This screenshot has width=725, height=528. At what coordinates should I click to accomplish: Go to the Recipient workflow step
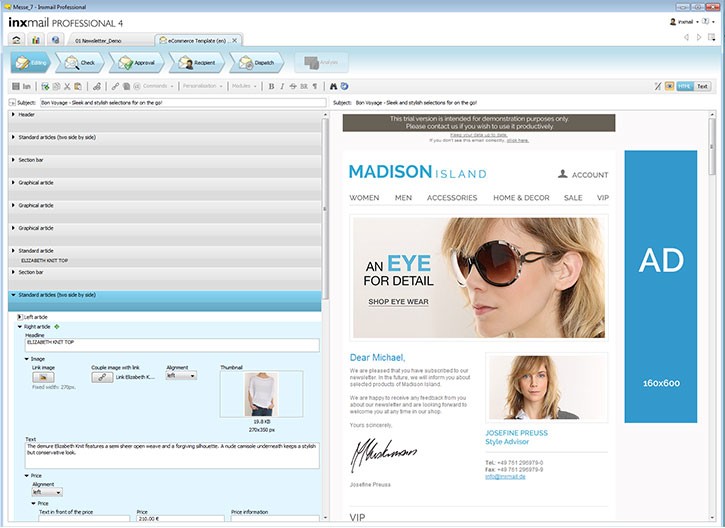tap(197, 62)
